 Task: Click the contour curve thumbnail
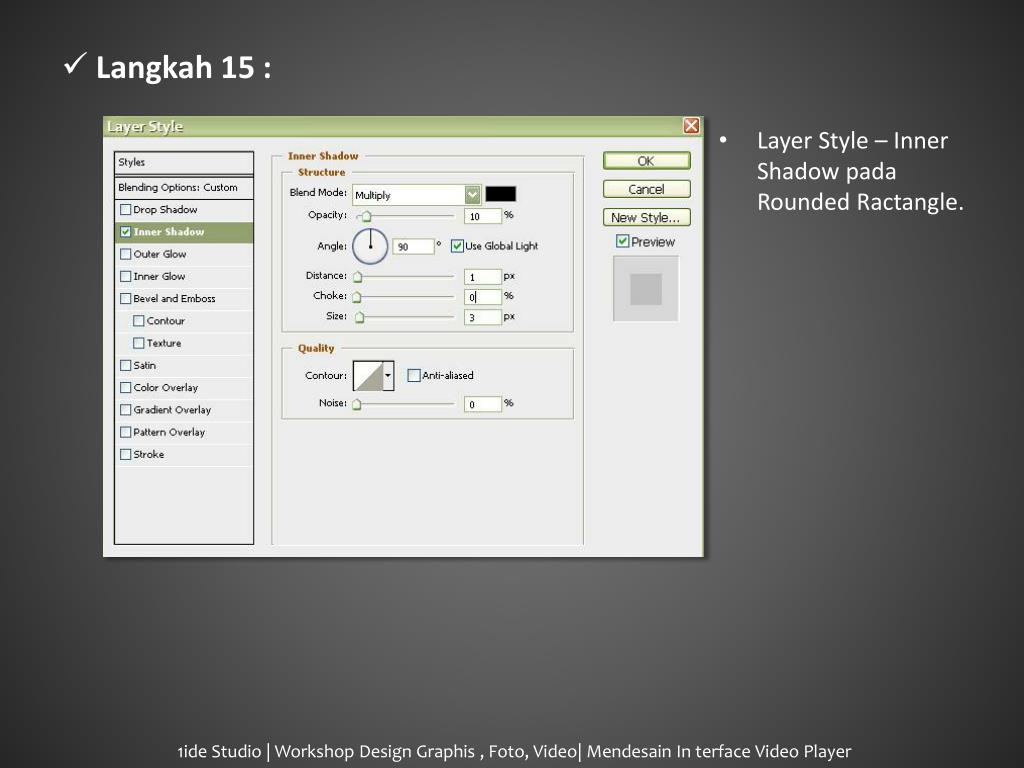tap(368, 376)
